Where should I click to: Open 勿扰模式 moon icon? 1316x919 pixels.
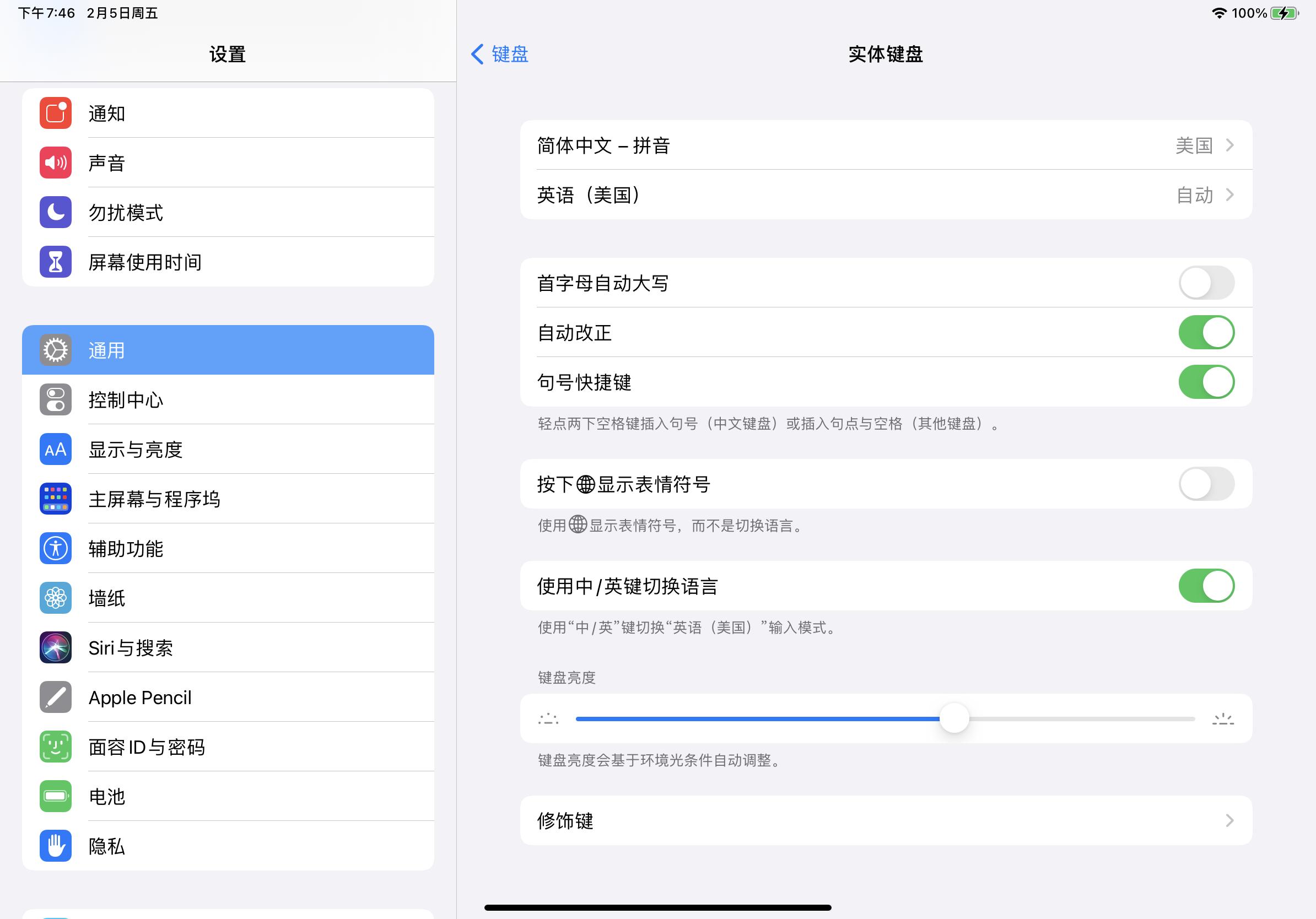(55, 212)
